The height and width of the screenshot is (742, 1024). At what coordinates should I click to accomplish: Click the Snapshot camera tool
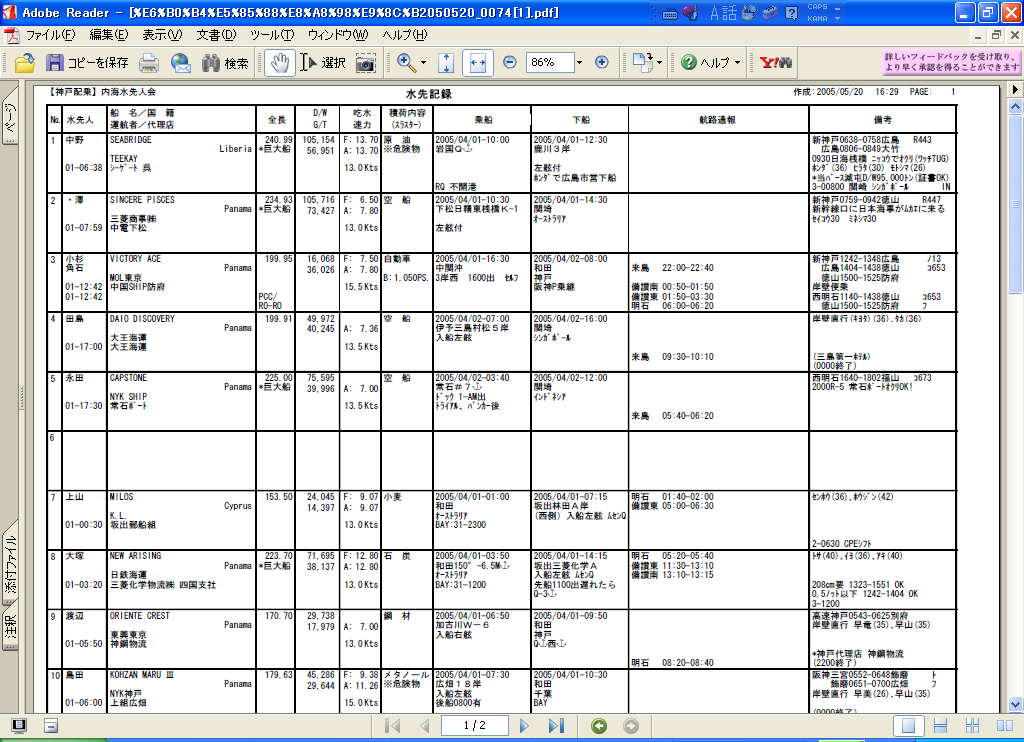(x=366, y=63)
